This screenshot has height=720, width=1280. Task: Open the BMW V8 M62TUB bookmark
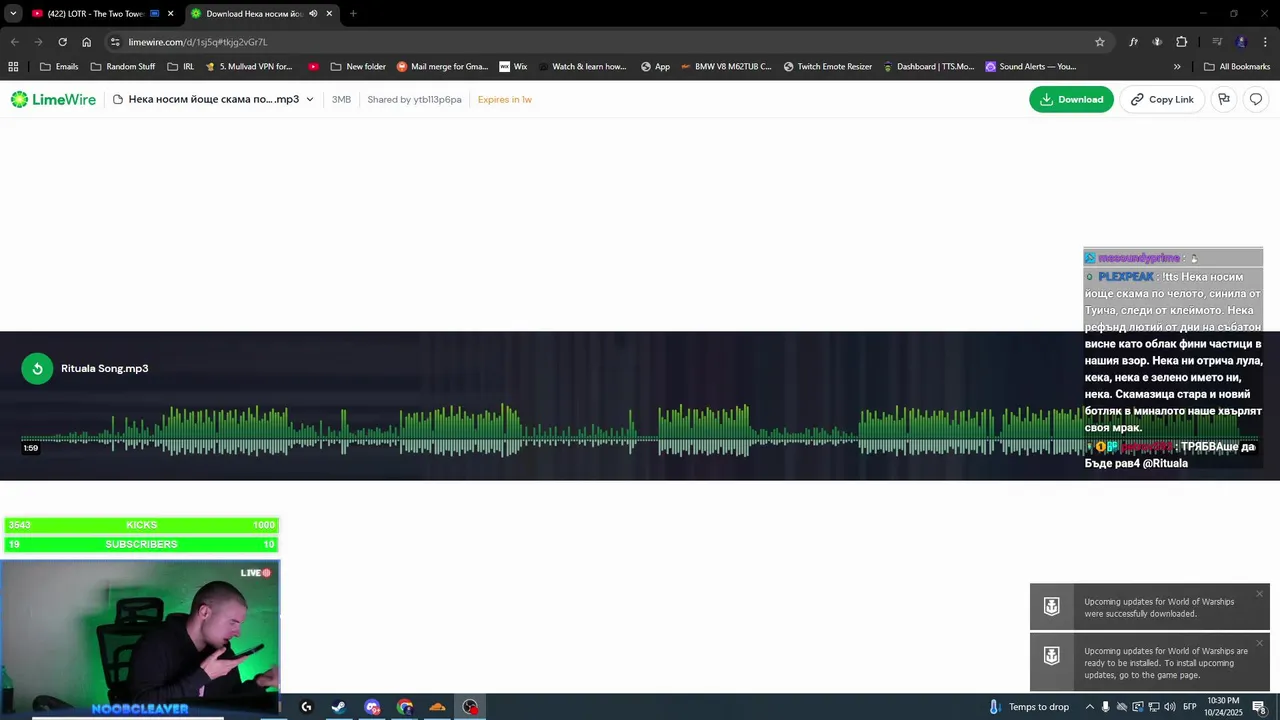coord(726,67)
